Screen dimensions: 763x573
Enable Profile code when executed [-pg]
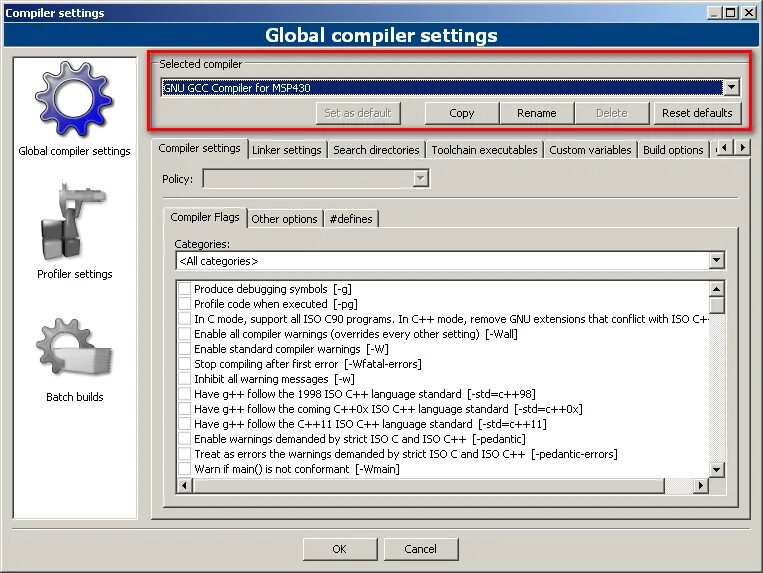point(184,304)
